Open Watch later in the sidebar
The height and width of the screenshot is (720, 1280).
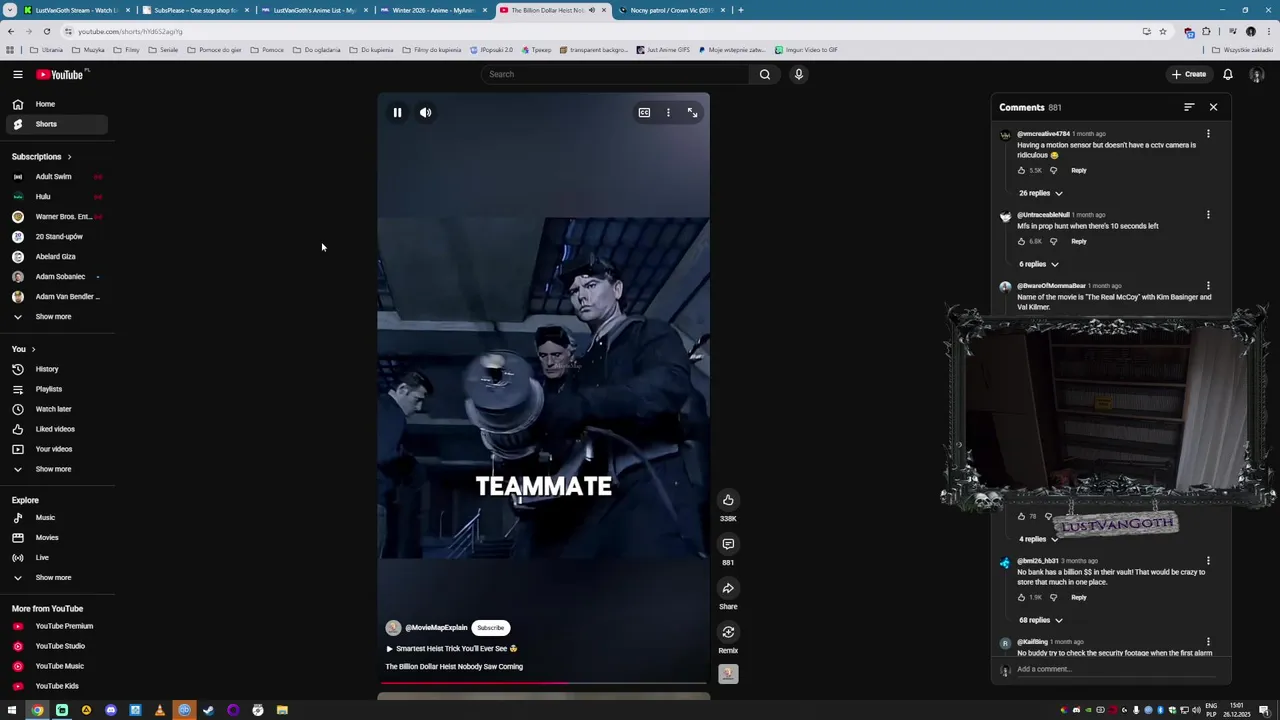[56, 409]
